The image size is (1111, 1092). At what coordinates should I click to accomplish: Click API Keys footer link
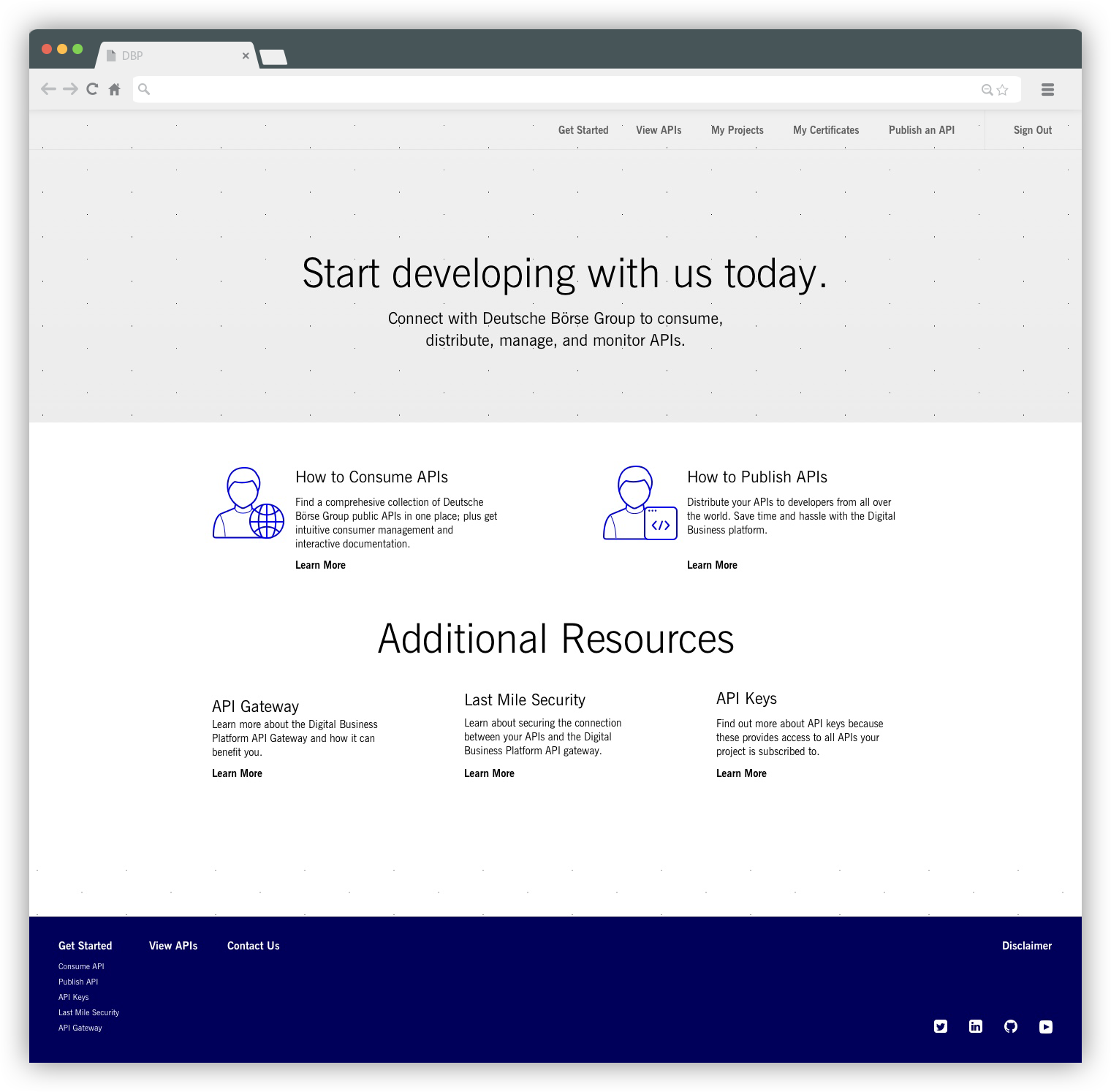pyautogui.click(x=74, y=997)
